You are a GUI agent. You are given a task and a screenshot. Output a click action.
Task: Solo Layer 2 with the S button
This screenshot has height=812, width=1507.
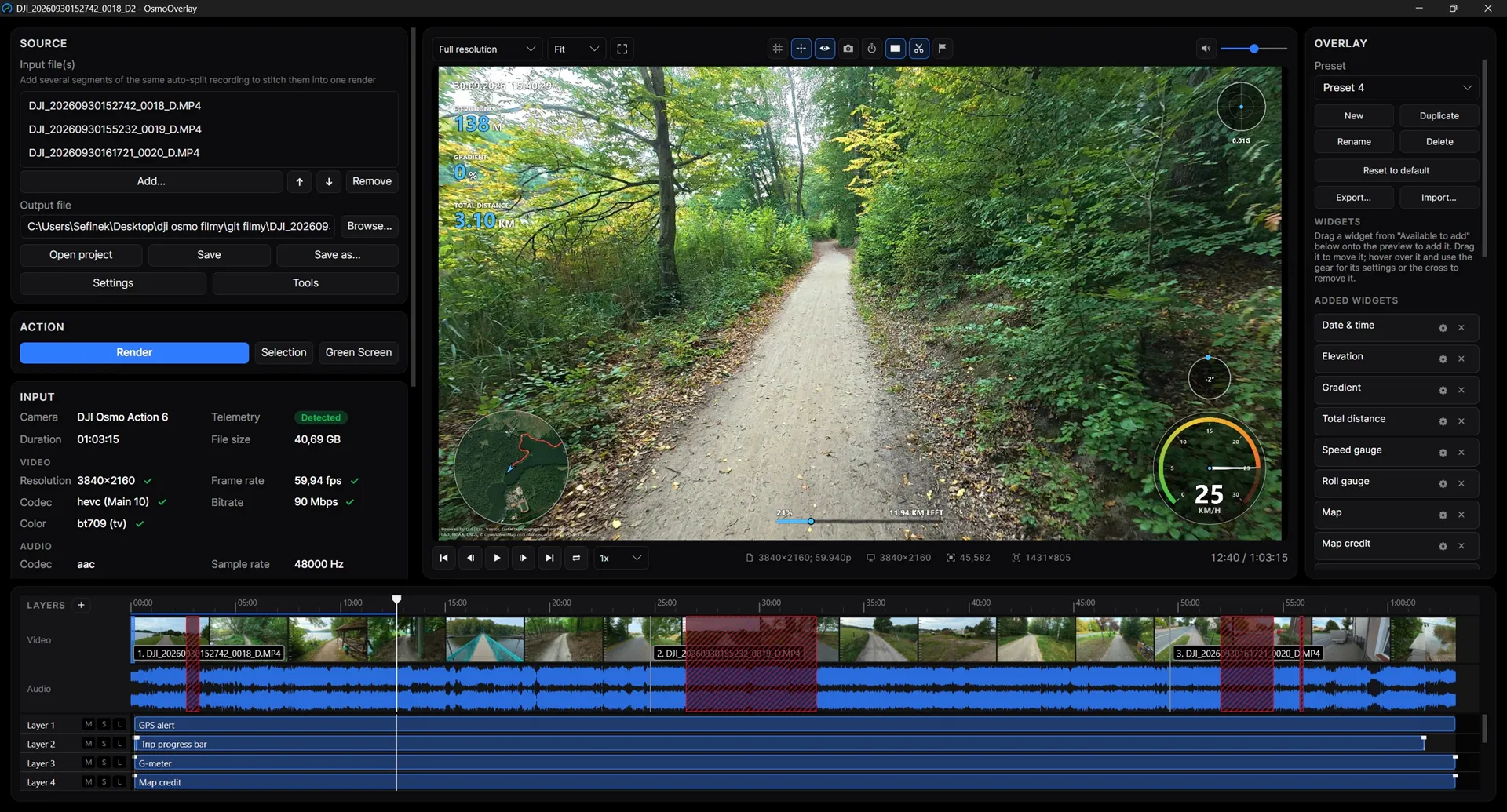click(x=104, y=743)
